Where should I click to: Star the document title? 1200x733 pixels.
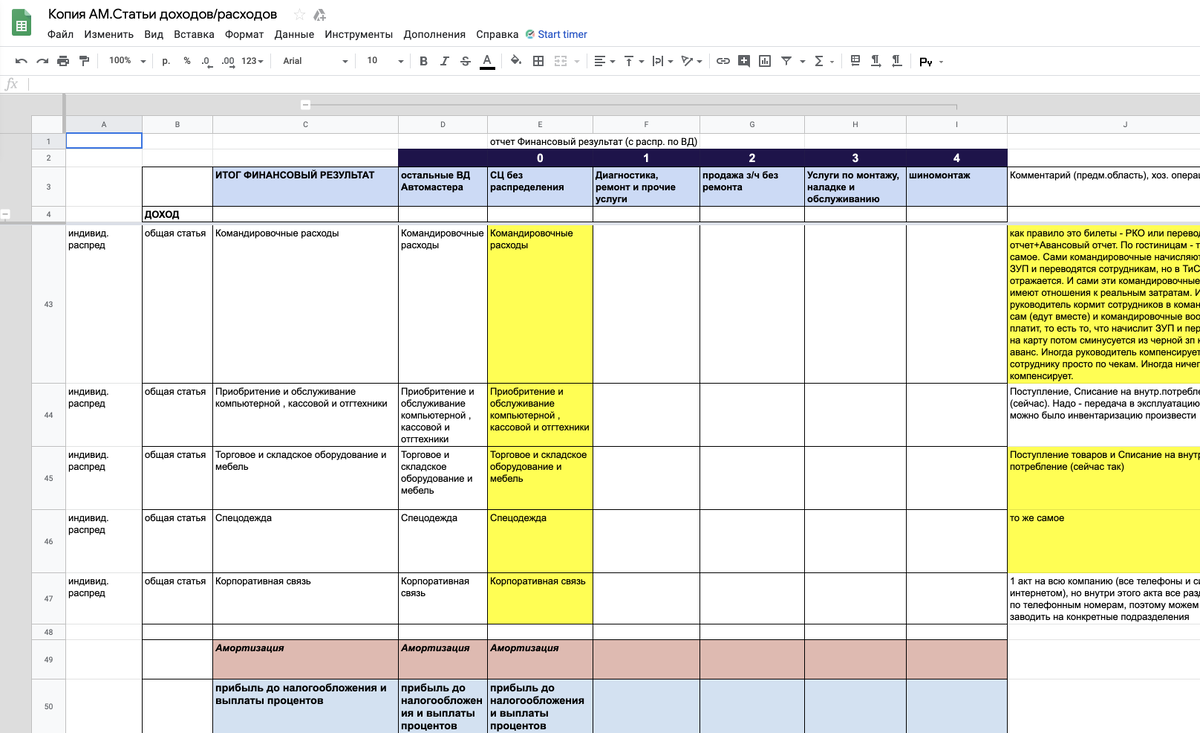[x=299, y=15]
